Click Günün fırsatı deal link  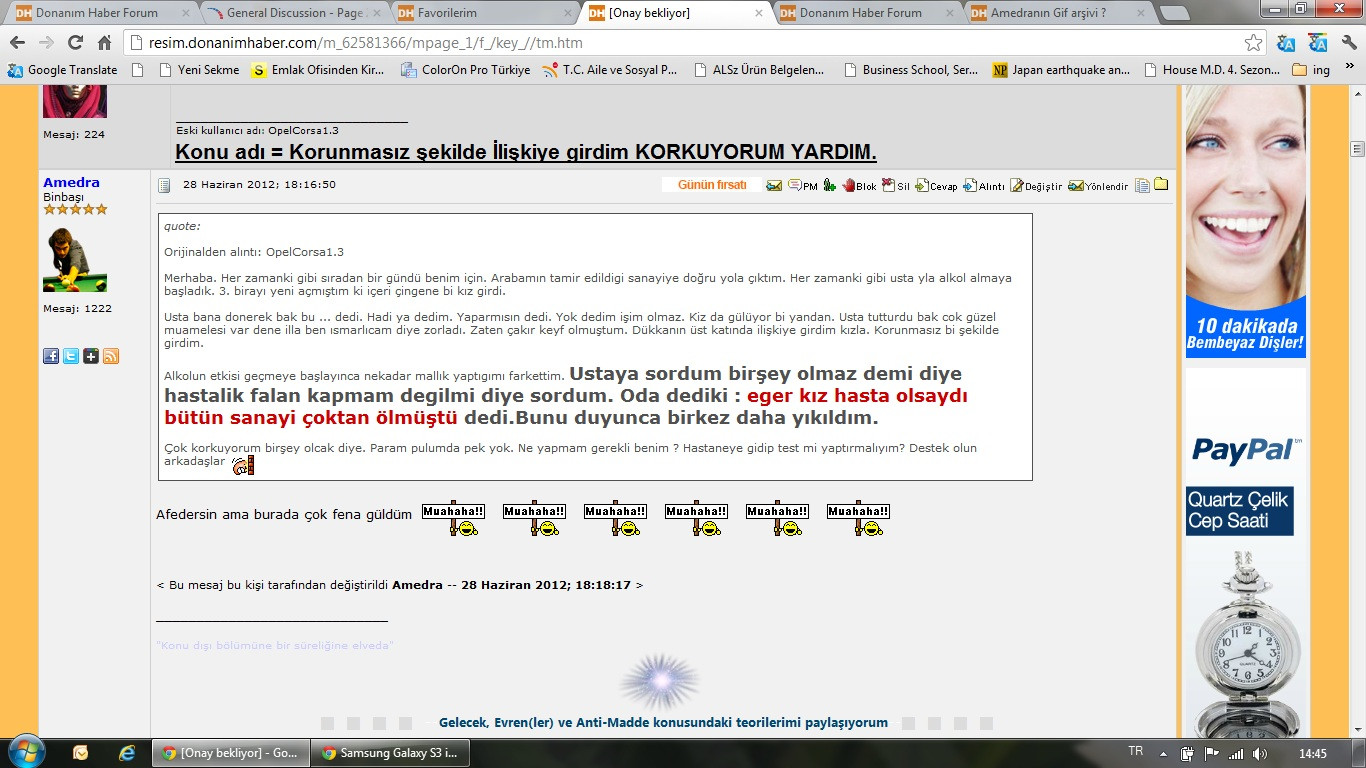pos(712,185)
